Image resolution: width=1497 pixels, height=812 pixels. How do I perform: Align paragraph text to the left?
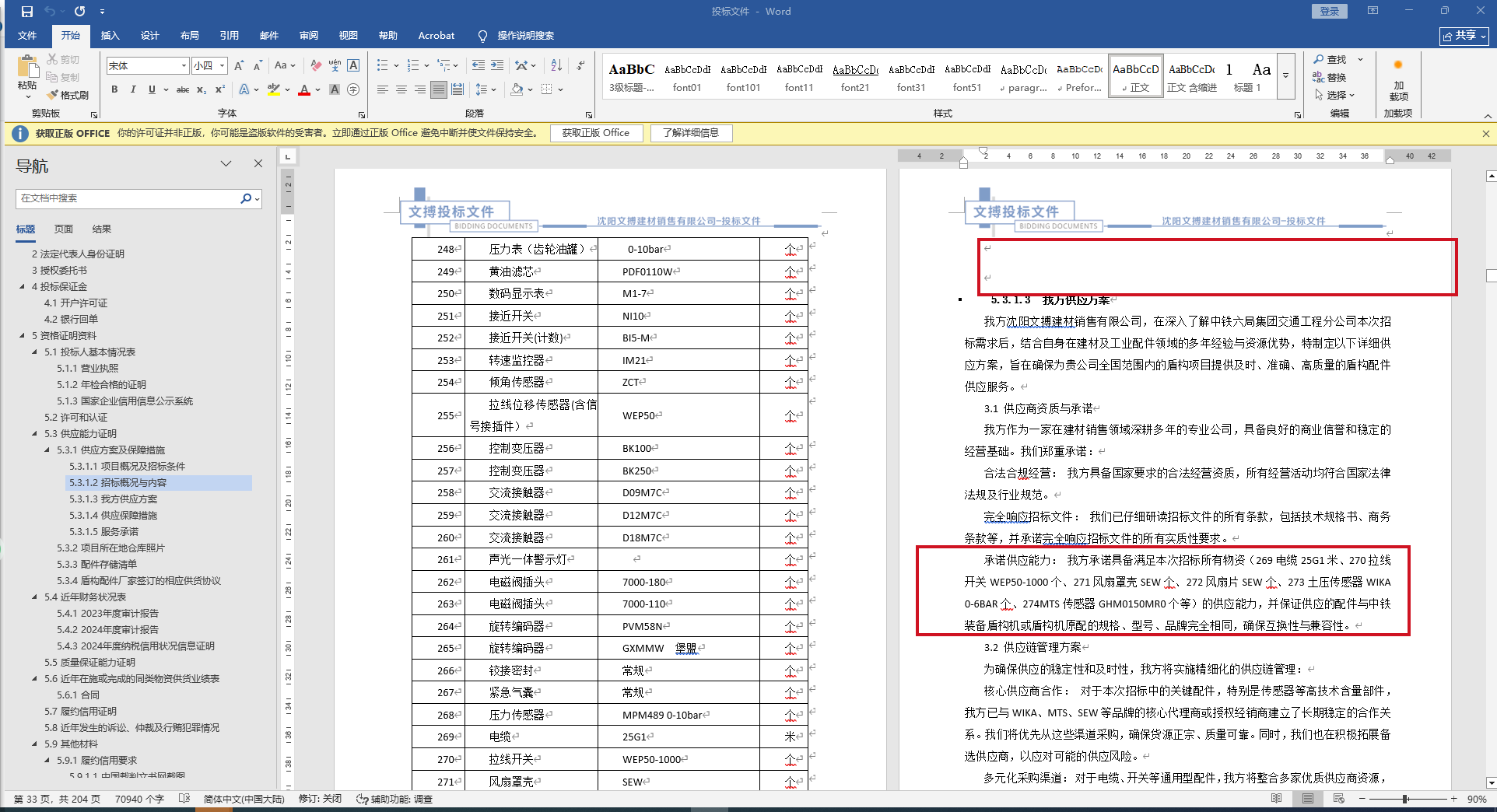pyautogui.click(x=383, y=89)
